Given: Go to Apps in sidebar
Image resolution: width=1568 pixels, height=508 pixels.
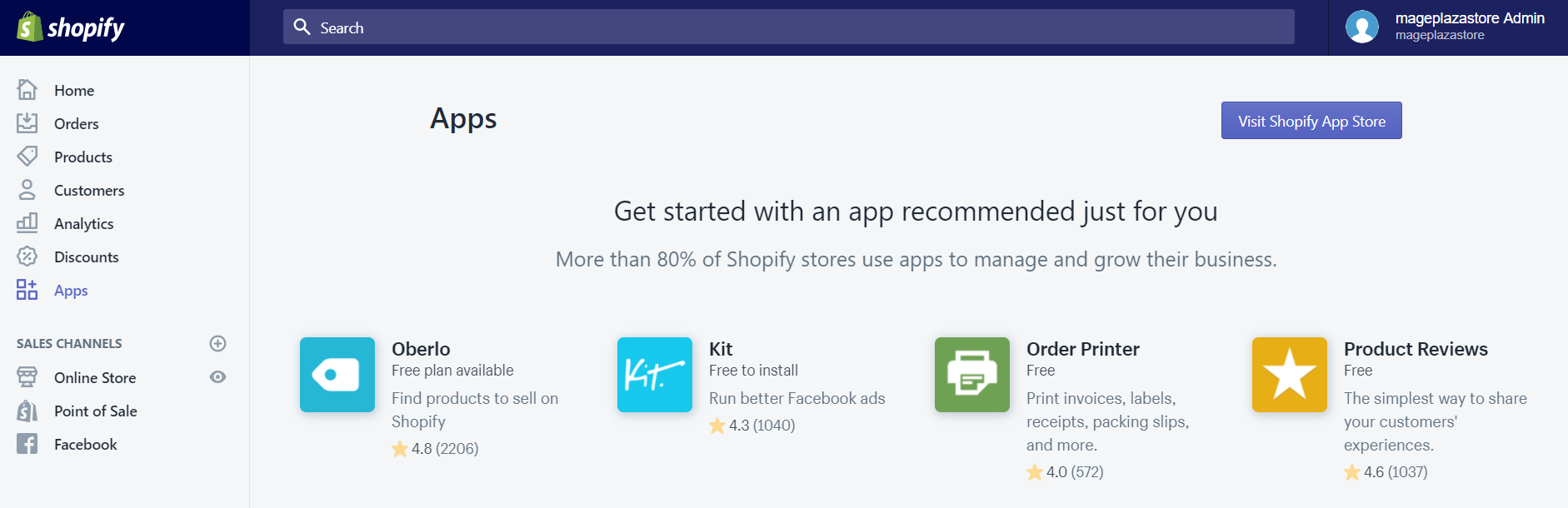Looking at the screenshot, I should click(x=71, y=291).
